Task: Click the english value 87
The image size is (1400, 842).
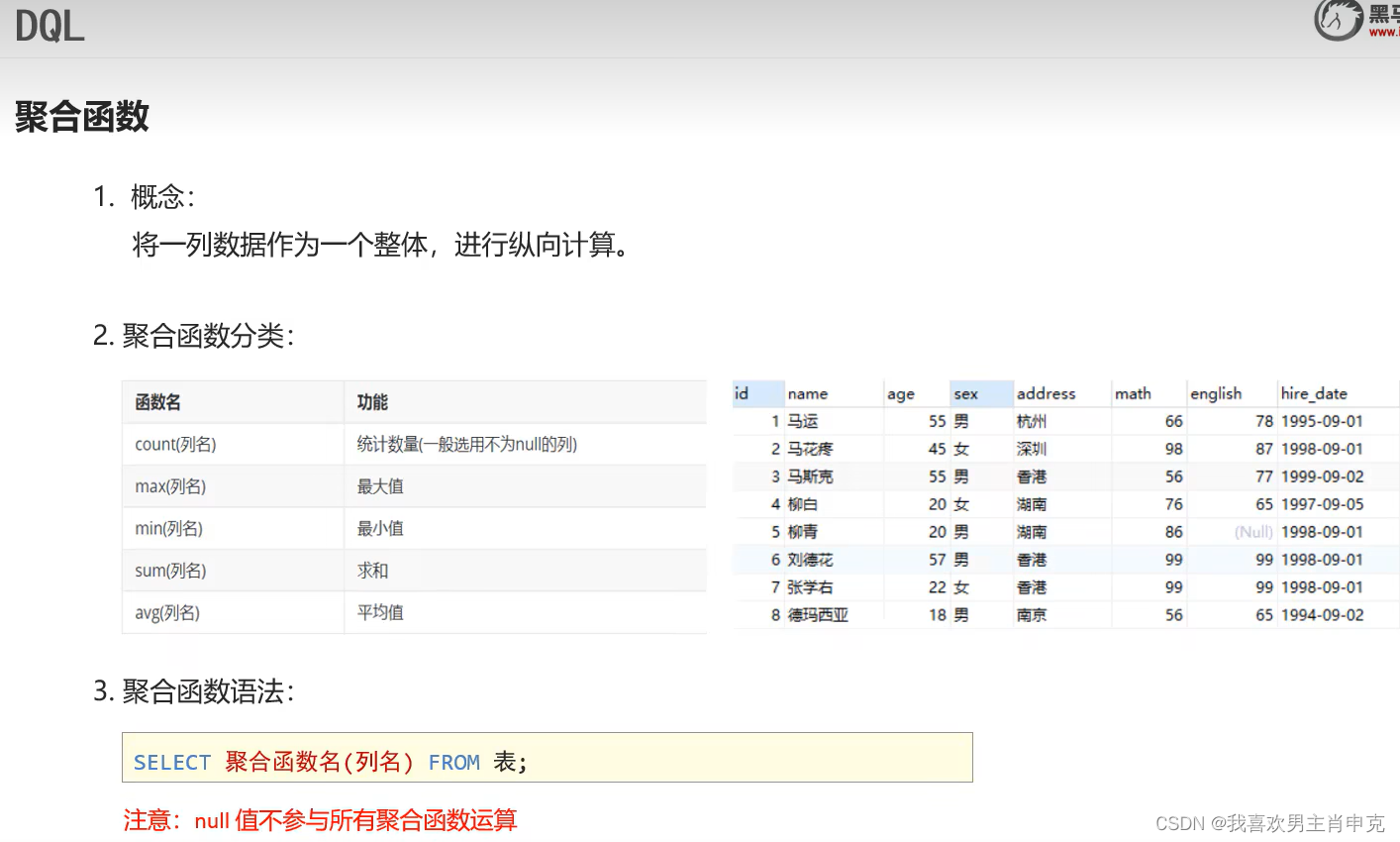Action: 1264,449
